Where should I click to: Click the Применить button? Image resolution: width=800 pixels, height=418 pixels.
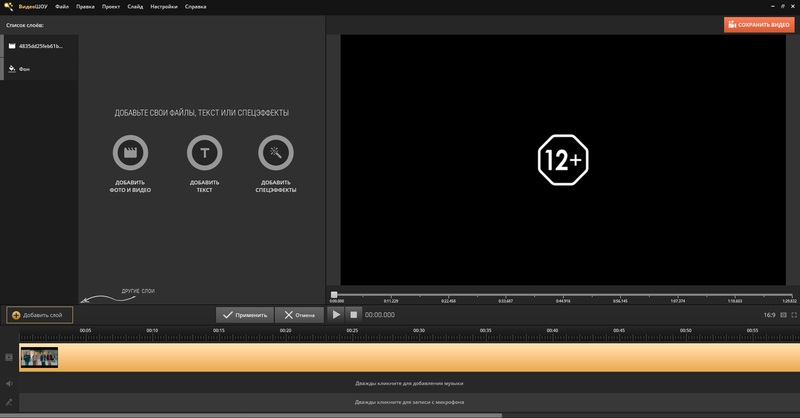pyautogui.click(x=244, y=315)
